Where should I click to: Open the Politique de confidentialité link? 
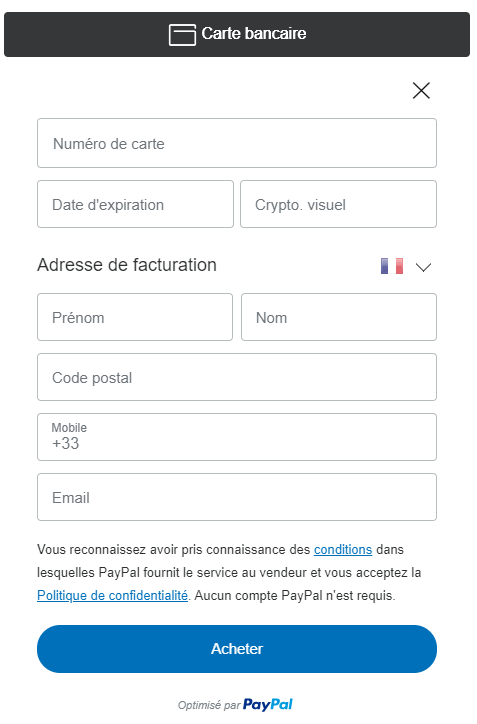113,596
